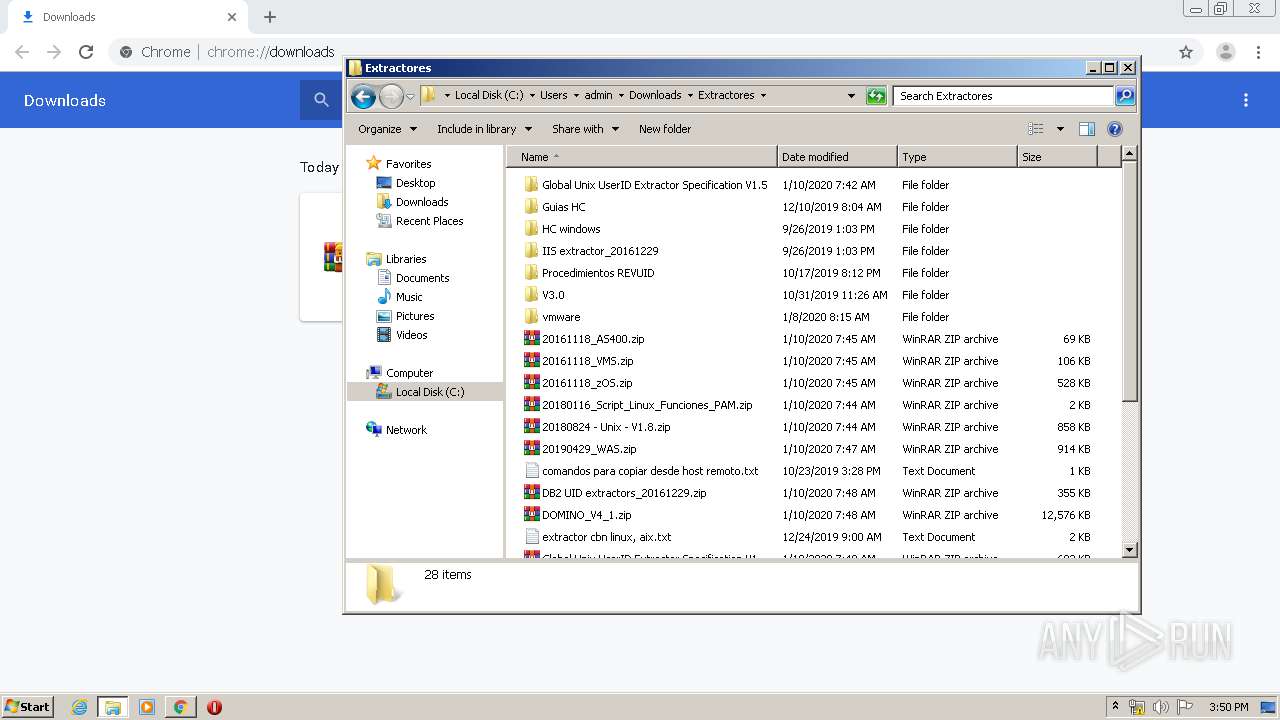Select Libraries in the navigation pane

(x=406, y=259)
